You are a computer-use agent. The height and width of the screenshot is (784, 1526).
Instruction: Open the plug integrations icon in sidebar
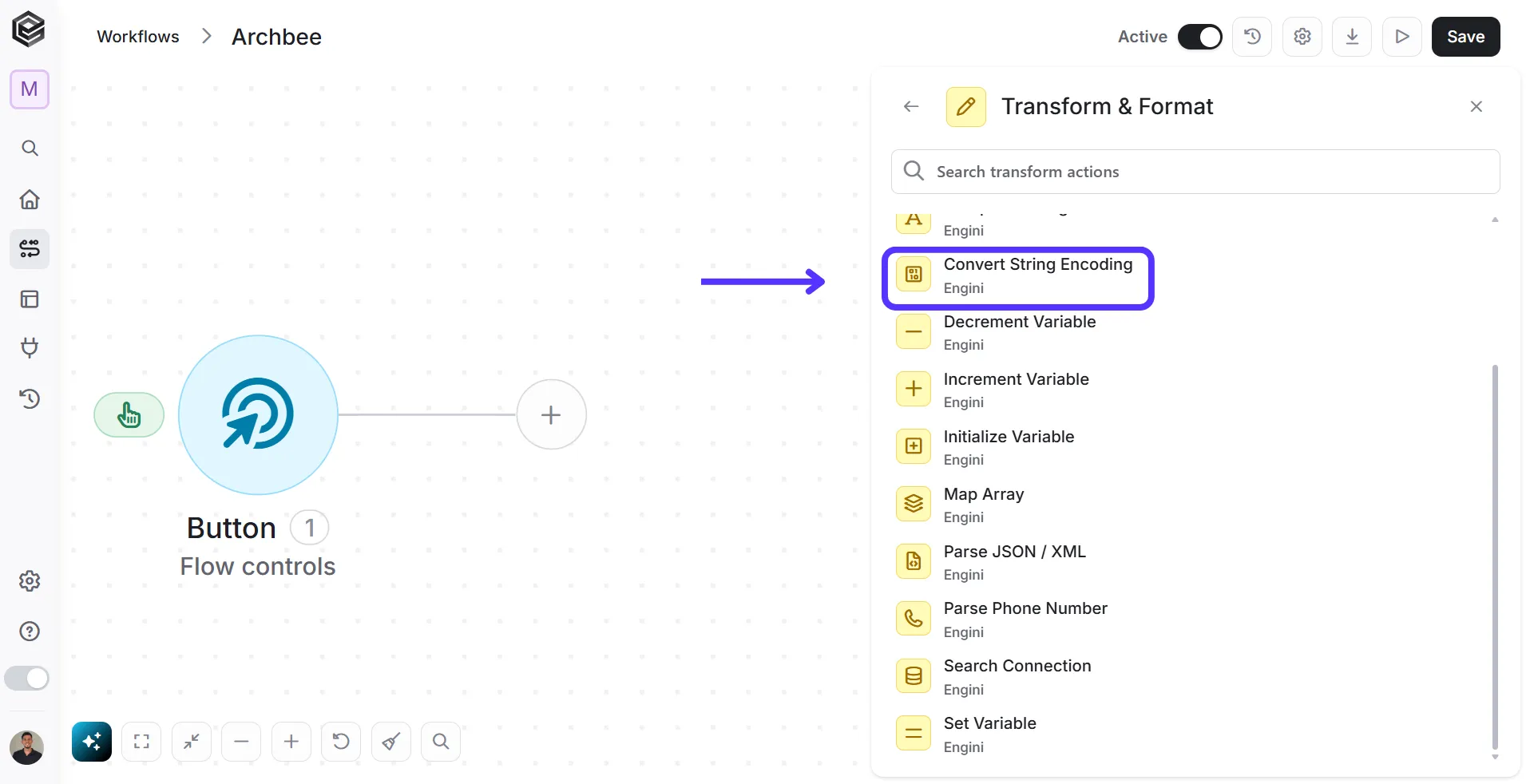[x=30, y=348]
